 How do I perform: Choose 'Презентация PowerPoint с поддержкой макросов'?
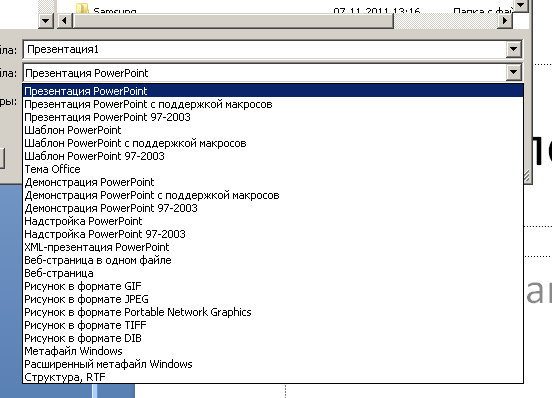(273, 104)
